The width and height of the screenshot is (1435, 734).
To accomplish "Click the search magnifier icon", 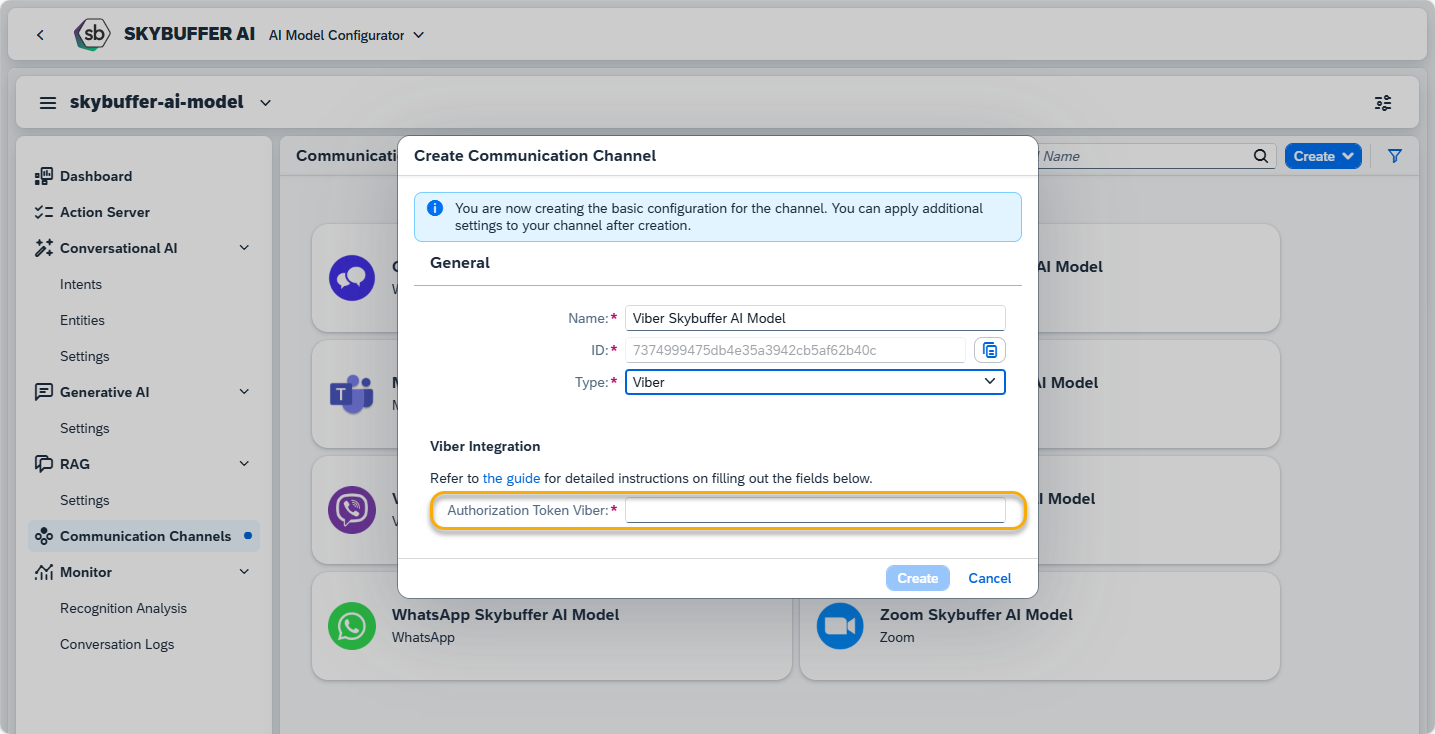I will (x=1261, y=156).
